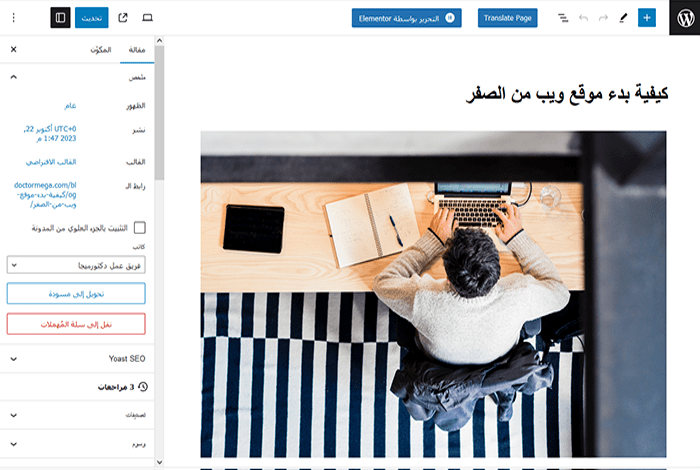This screenshot has height=470, width=700.
Task: Click the Elementor logo icon in button
Action: [450, 18]
